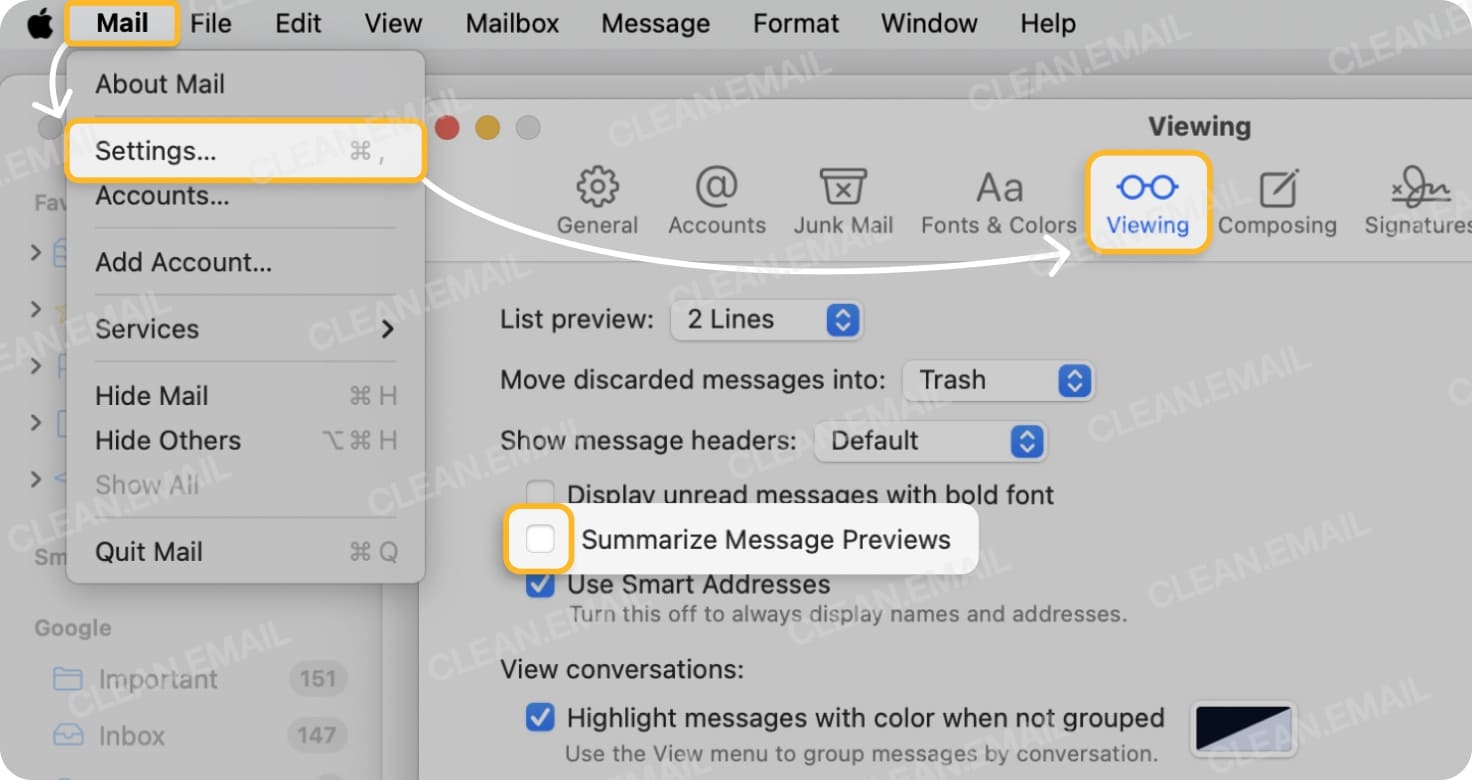
Task: Open Show message headers Default dropdown
Action: pos(930,441)
